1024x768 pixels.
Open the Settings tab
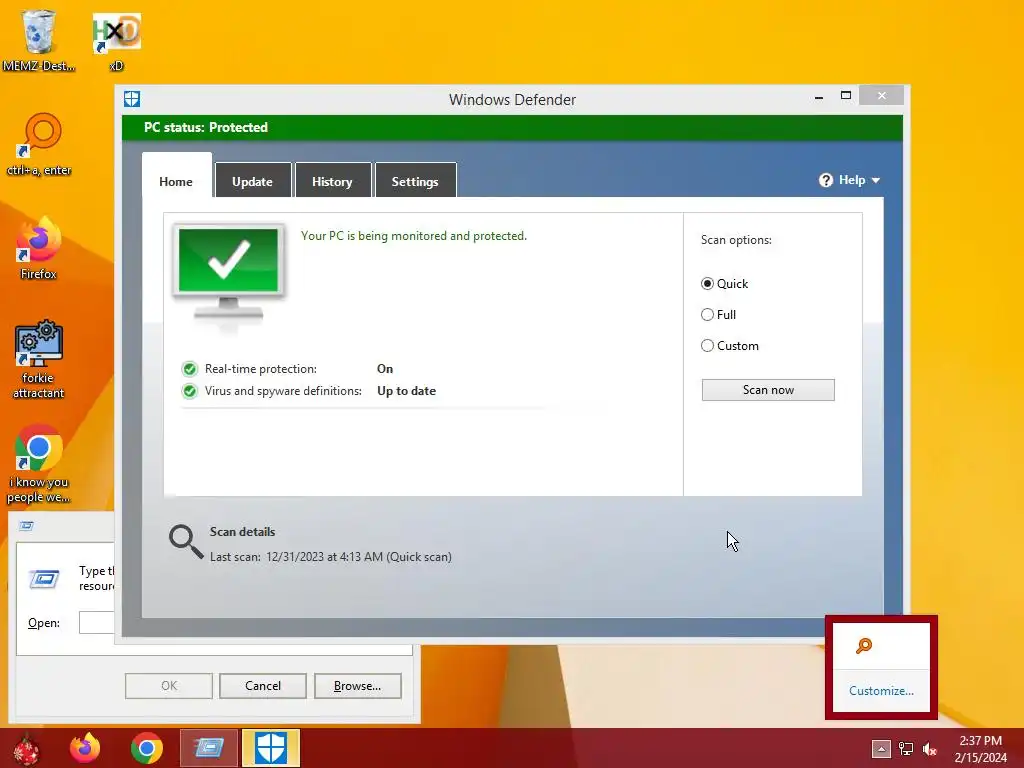click(415, 182)
